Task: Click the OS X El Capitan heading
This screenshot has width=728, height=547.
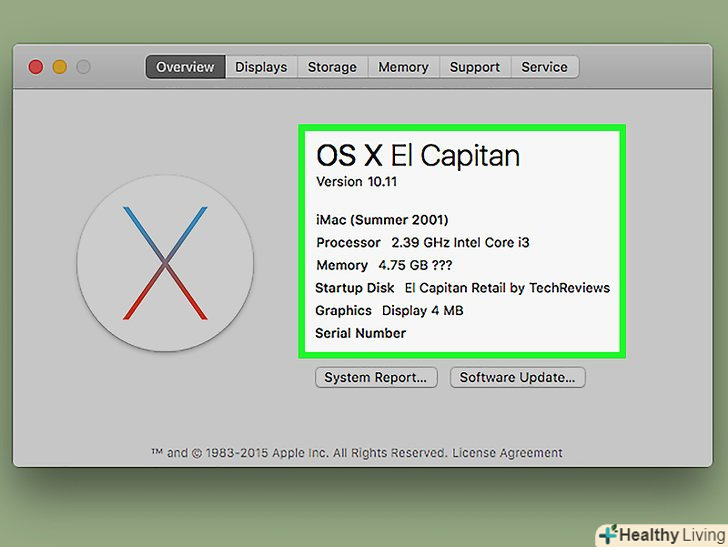Action: tap(417, 155)
